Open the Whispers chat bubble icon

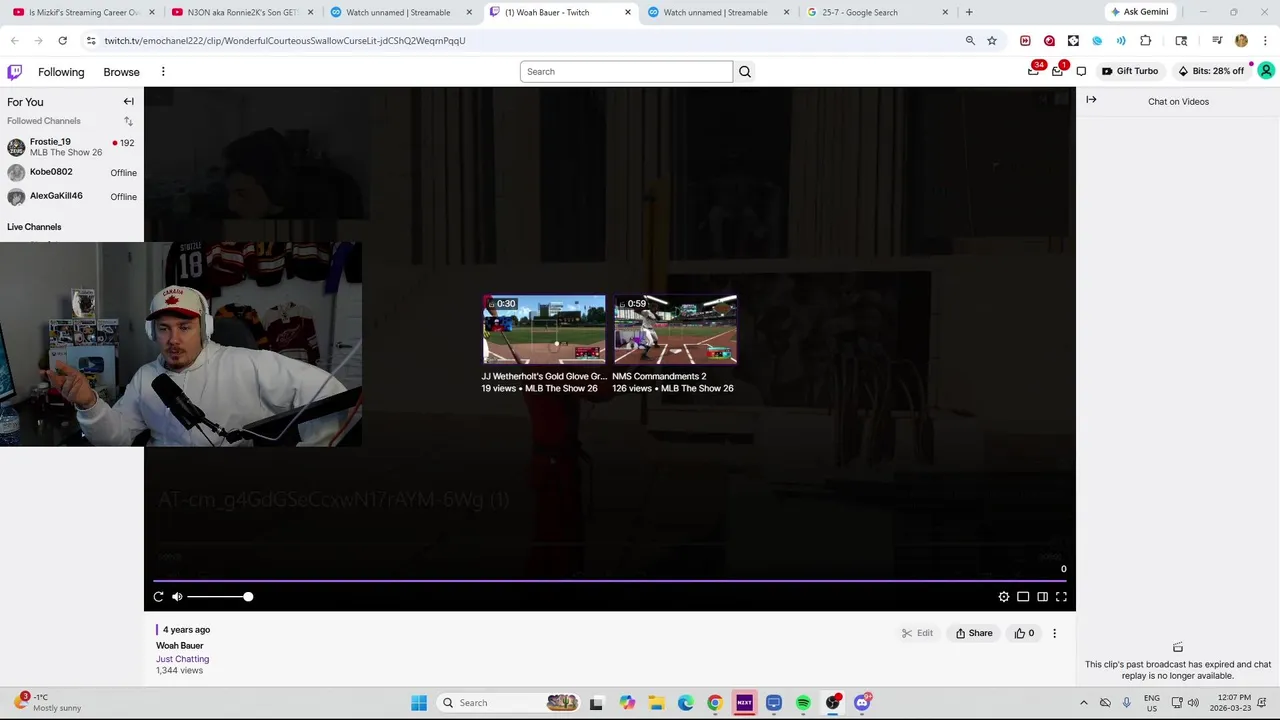coord(1081,72)
